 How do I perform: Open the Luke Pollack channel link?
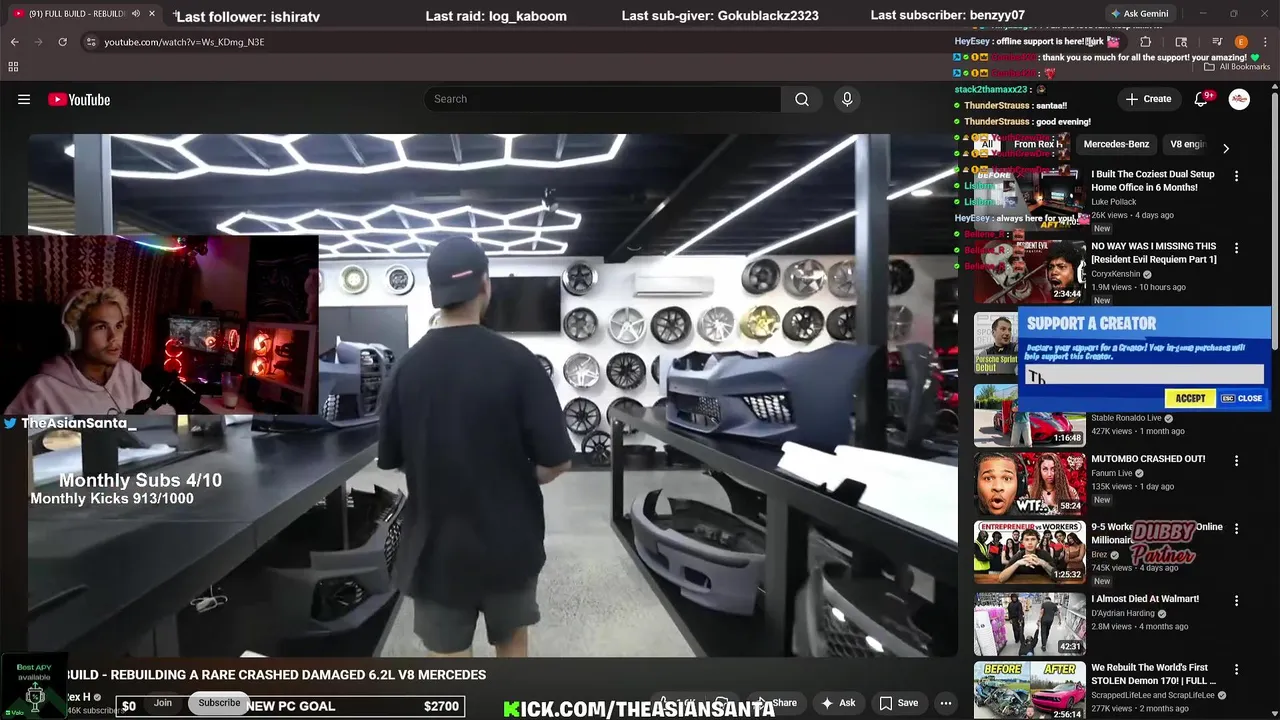tap(1114, 202)
